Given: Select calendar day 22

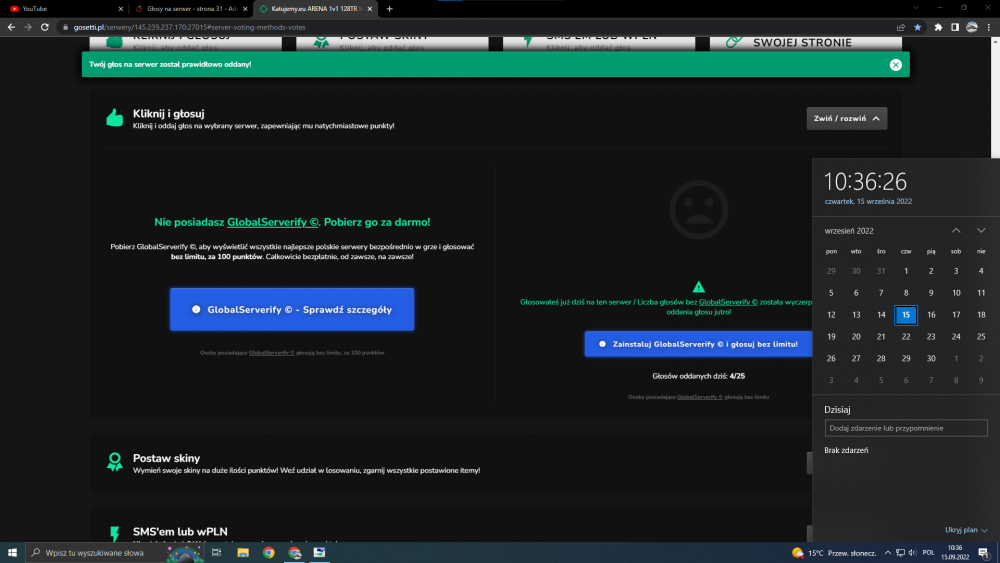Looking at the screenshot, I should [906, 337].
